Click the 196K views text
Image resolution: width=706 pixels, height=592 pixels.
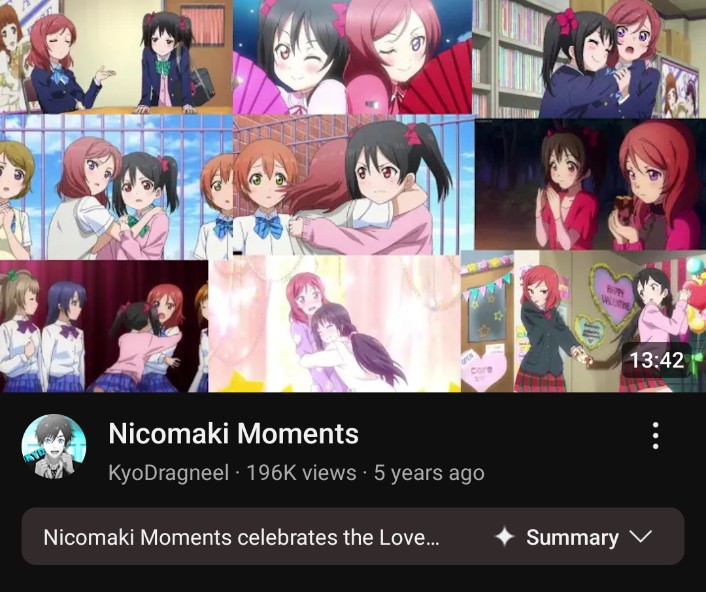301,473
